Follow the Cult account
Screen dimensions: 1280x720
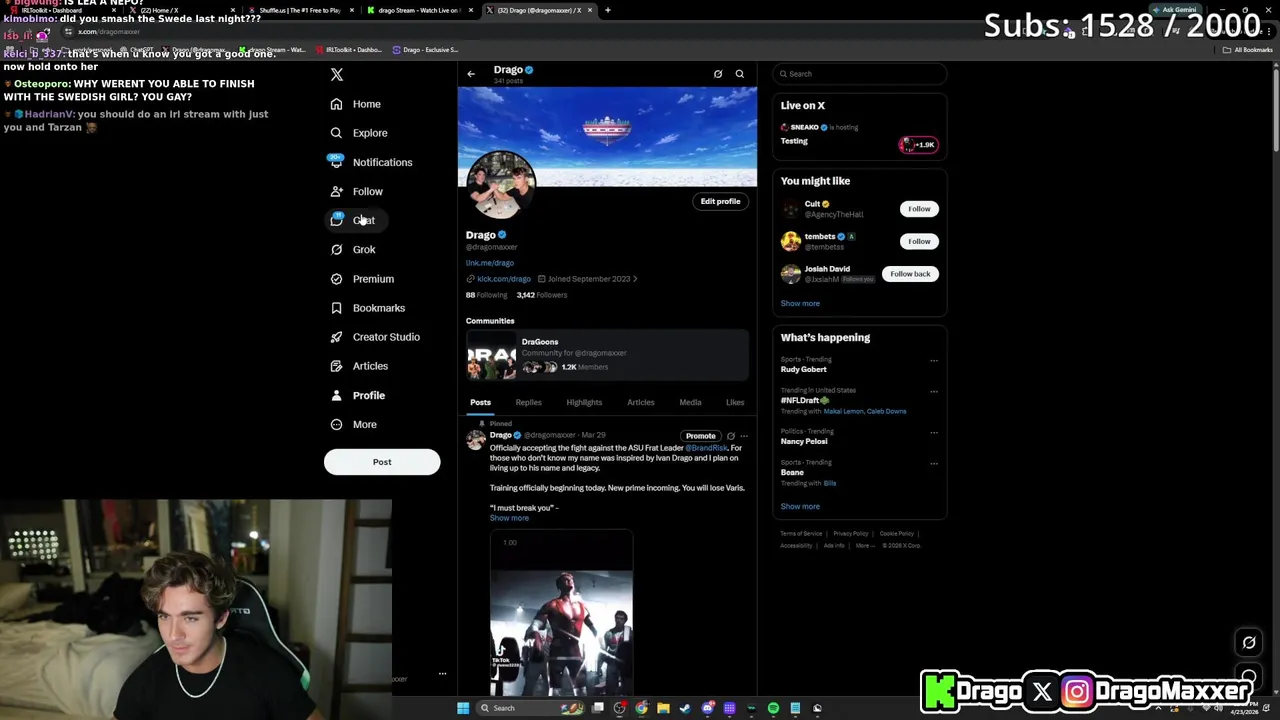coord(919,209)
